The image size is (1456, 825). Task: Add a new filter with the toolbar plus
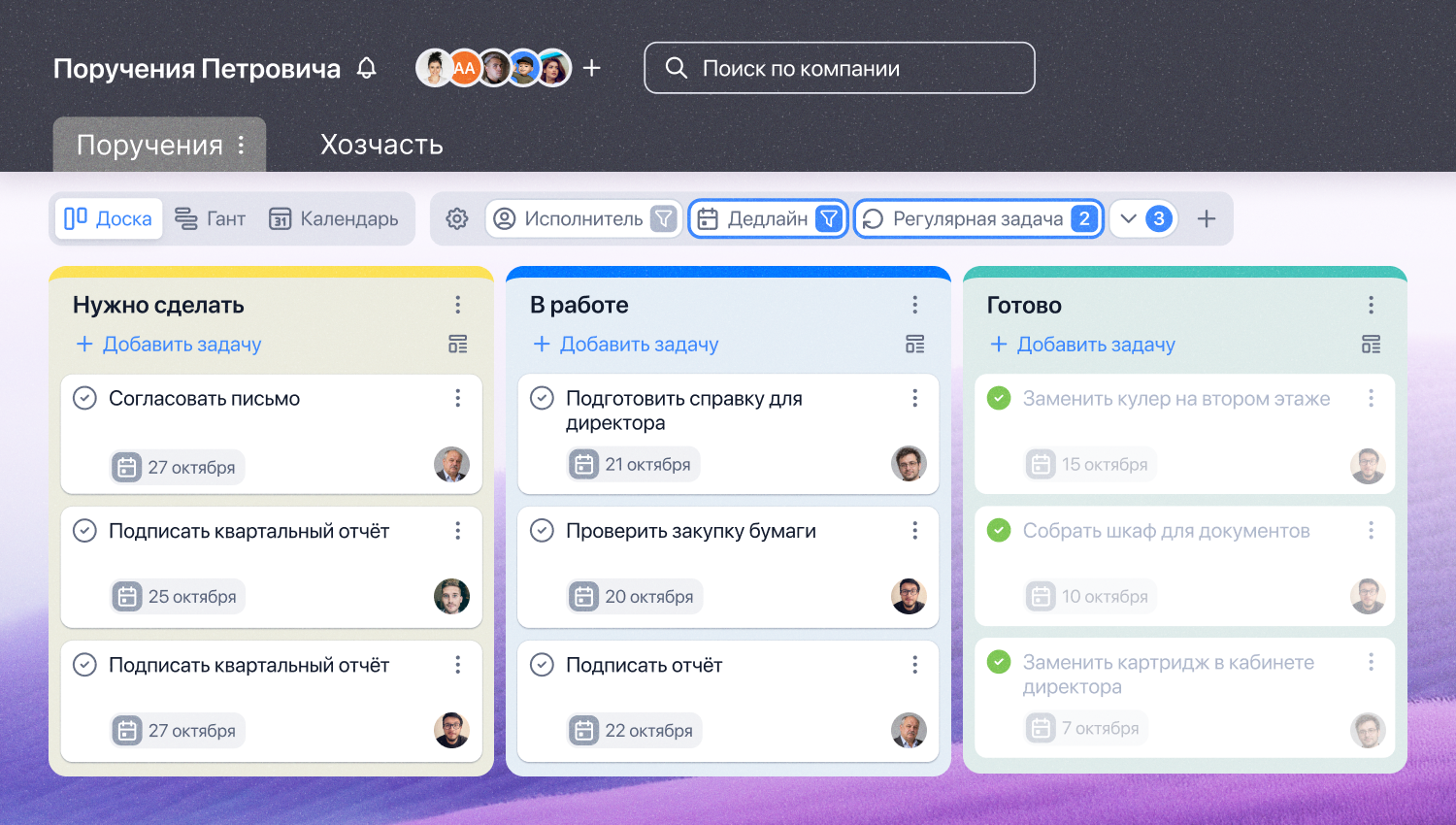tap(1207, 218)
